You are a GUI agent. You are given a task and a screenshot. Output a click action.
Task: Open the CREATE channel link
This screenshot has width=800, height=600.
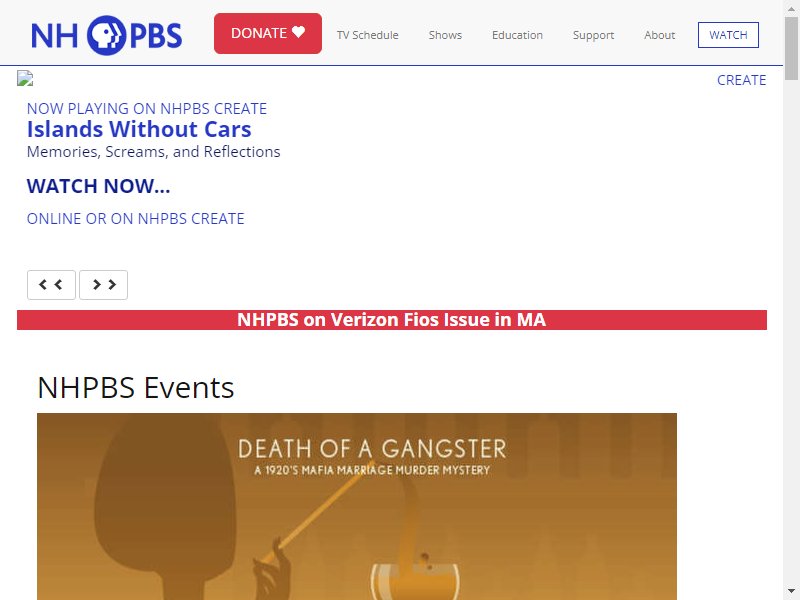741,80
